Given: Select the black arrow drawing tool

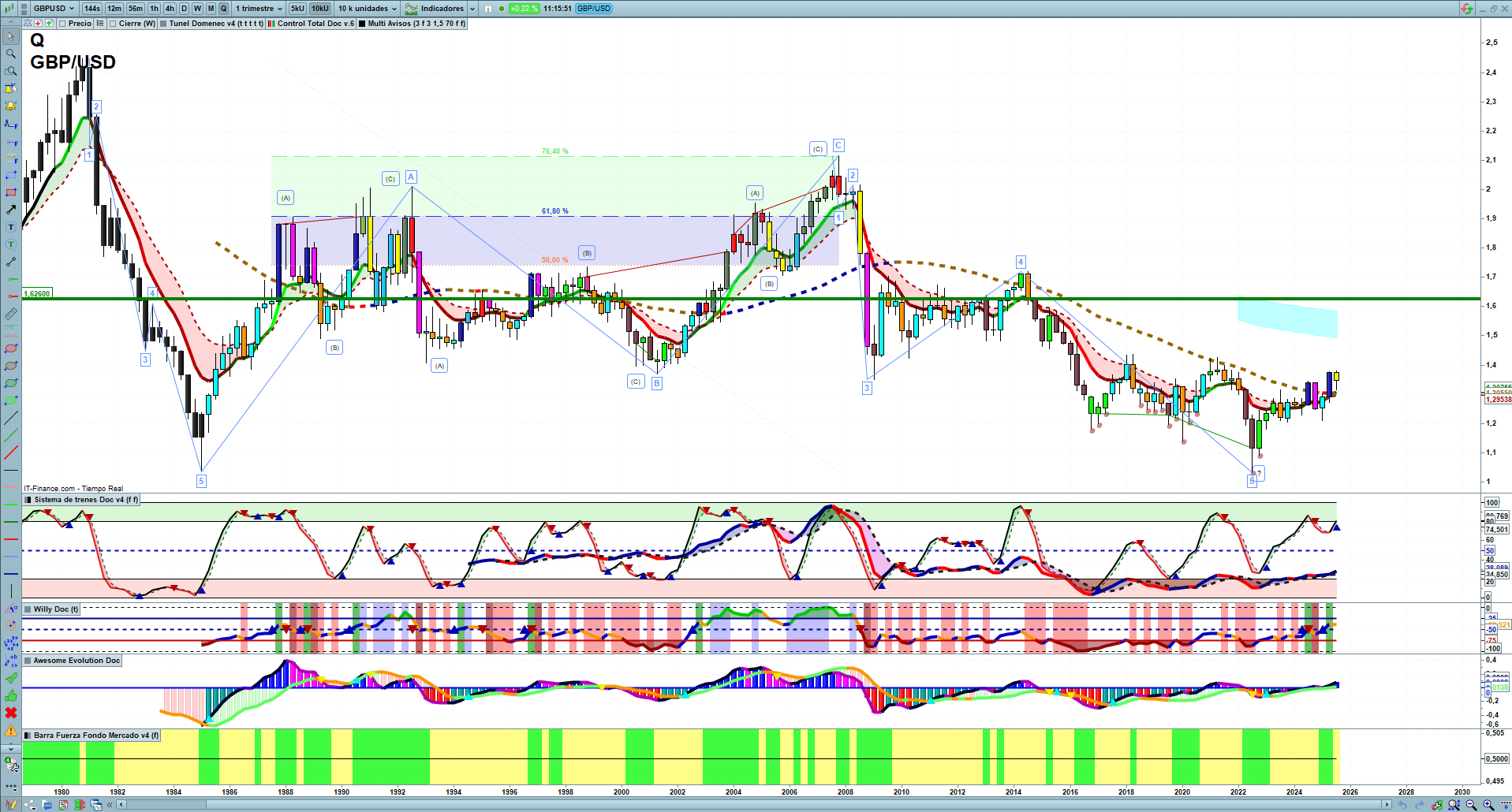Looking at the screenshot, I should (x=11, y=210).
